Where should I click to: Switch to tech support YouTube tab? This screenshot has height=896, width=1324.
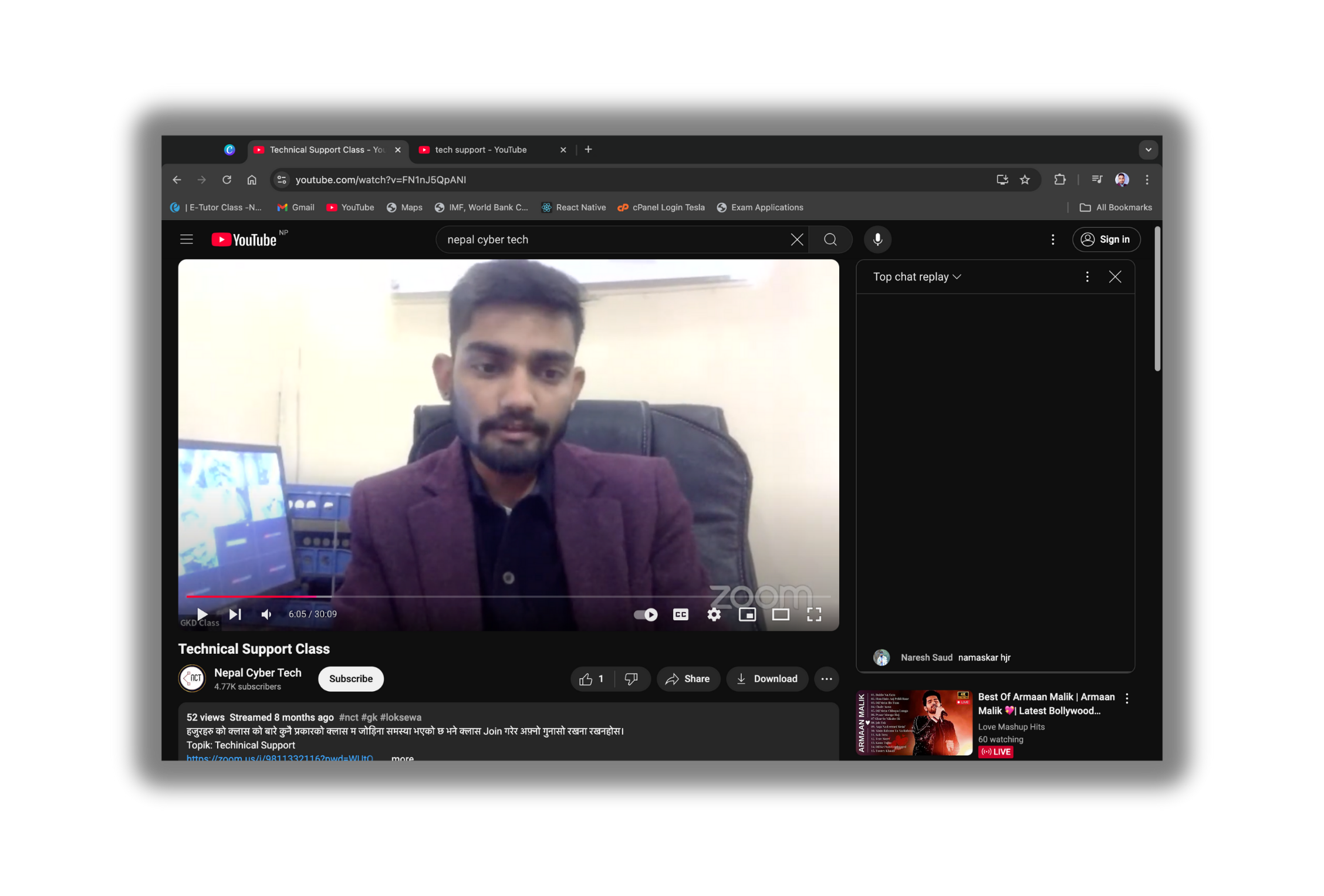481,150
